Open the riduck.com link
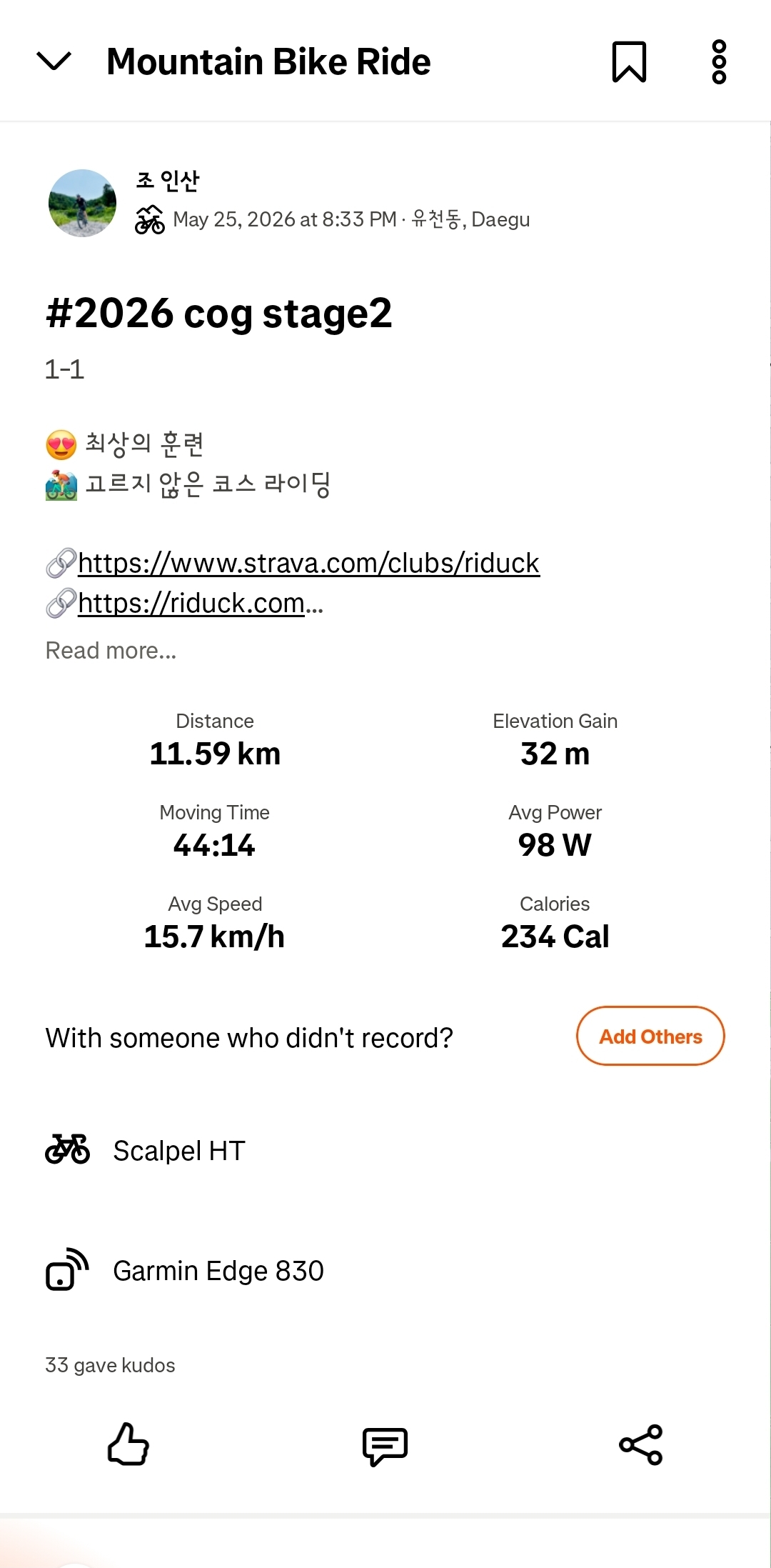Screen dimensions: 771x1568 pyautogui.click(x=191, y=603)
